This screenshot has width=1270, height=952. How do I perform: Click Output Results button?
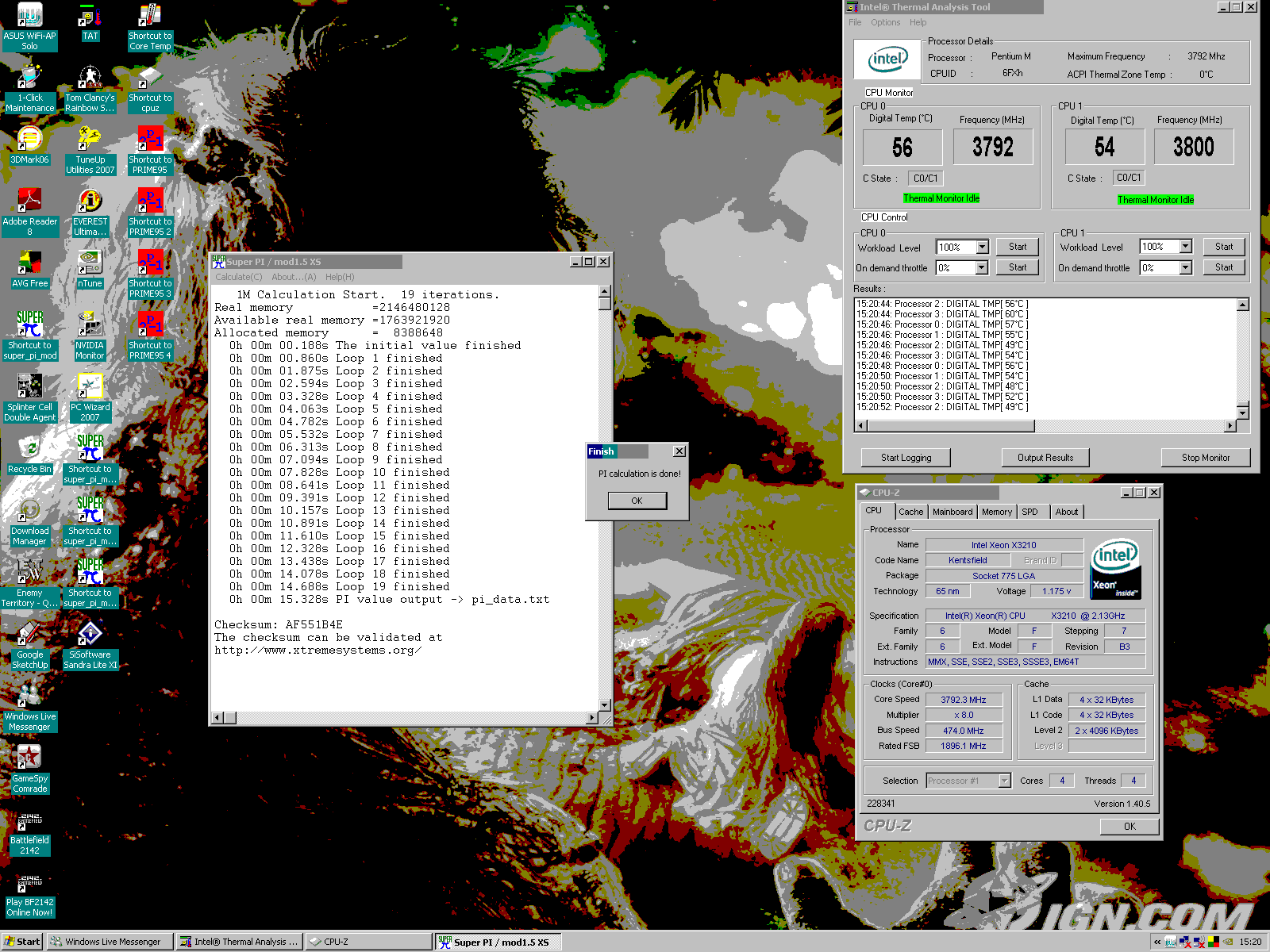[1045, 458]
